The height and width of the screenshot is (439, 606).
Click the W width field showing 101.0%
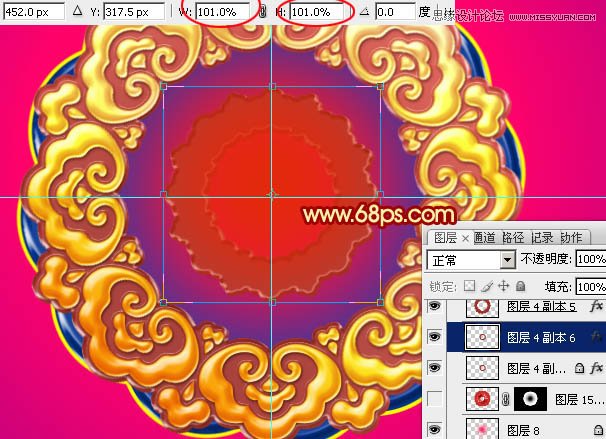223,12
